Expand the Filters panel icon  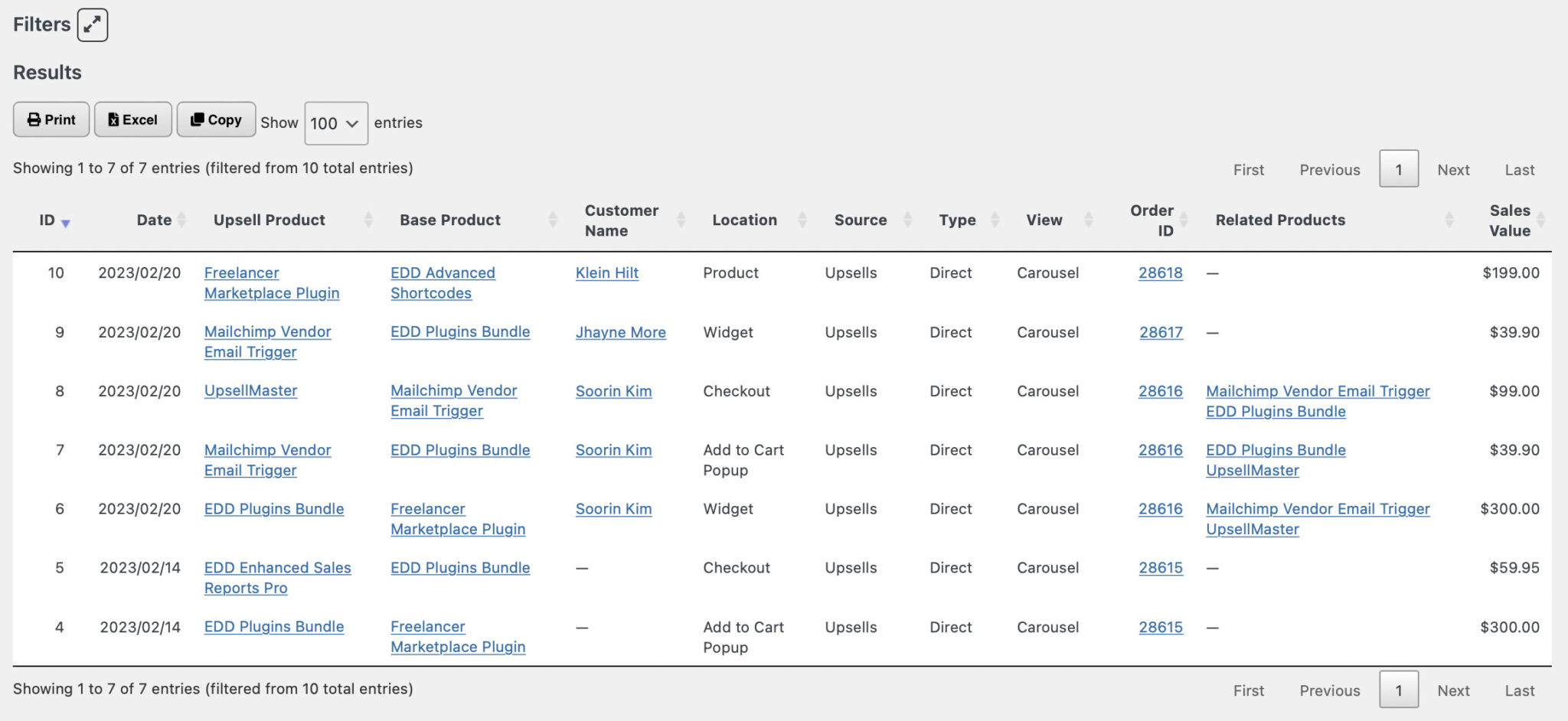point(92,24)
